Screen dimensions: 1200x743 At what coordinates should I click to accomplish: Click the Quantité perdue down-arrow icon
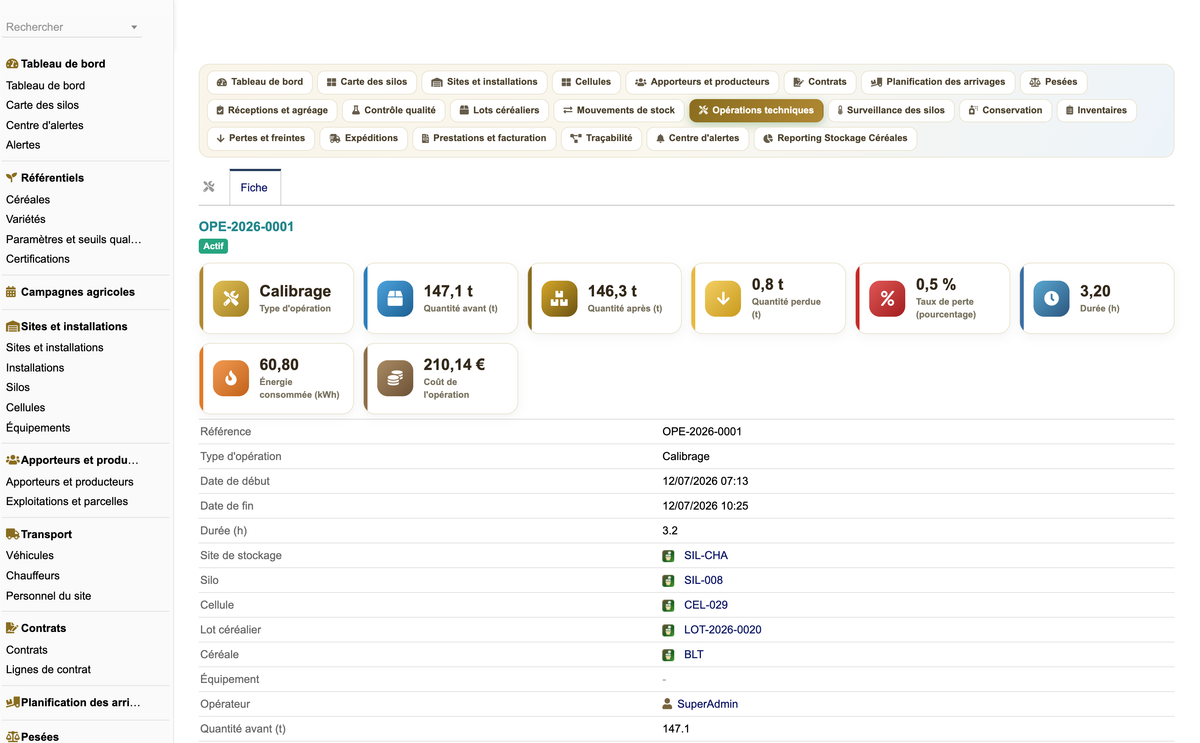[723, 299]
